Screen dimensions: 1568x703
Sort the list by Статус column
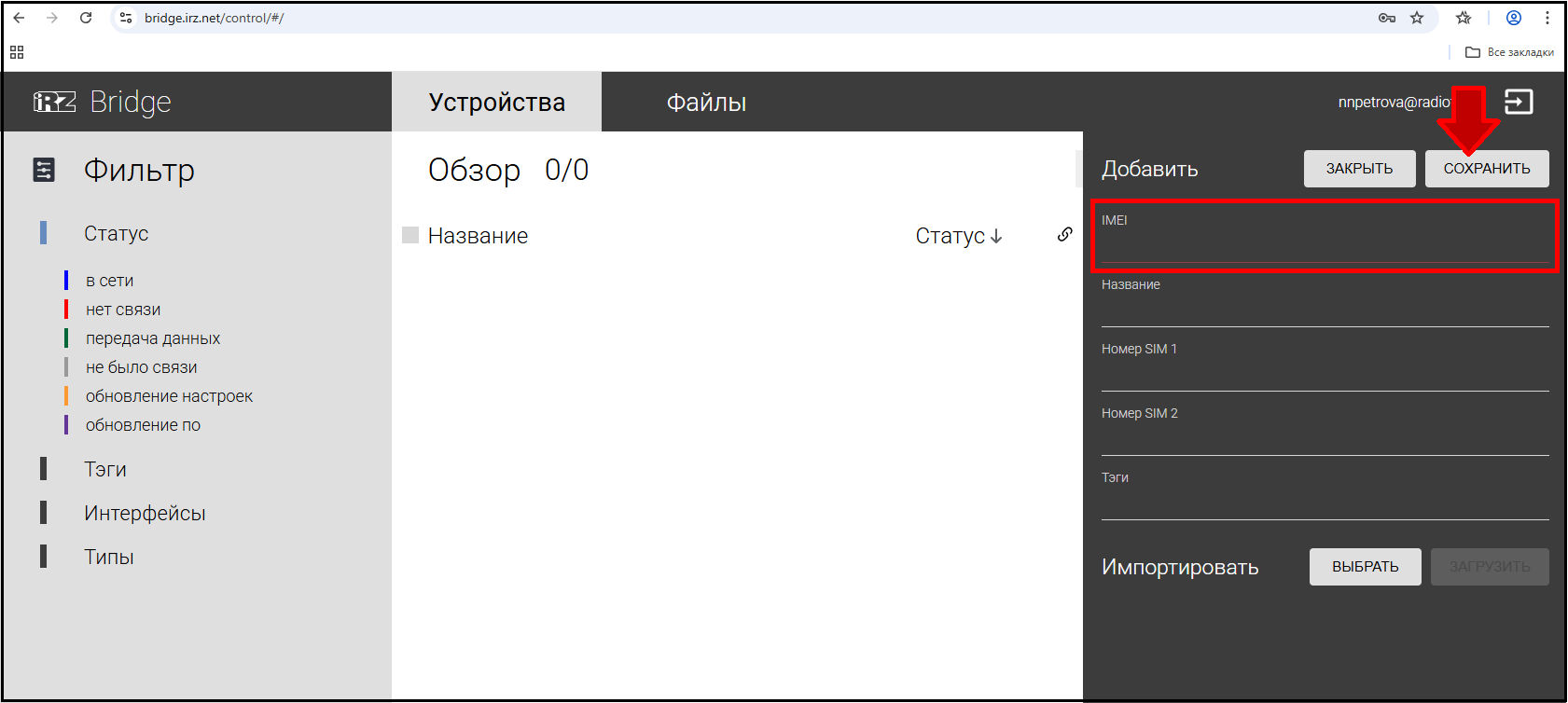[x=958, y=236]
